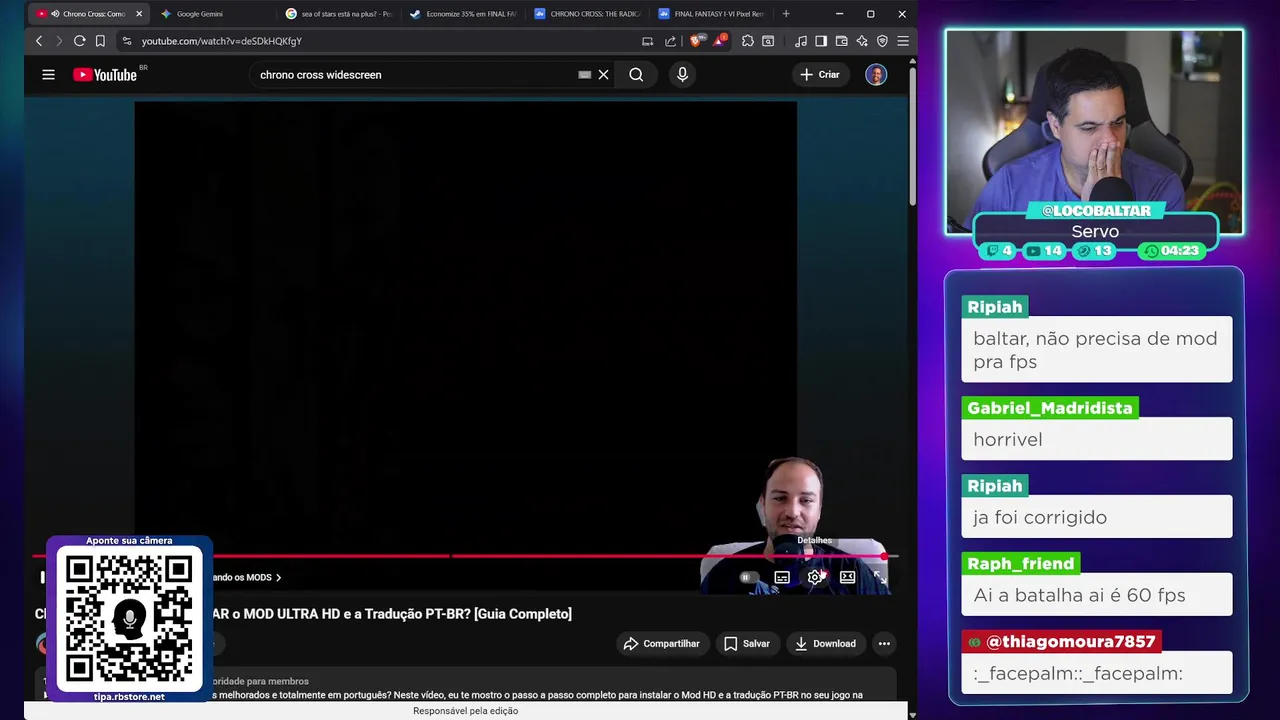The image size is (1280, 720).
Task: Click the YouTube search magnifier button
Action: click(636, 74)
